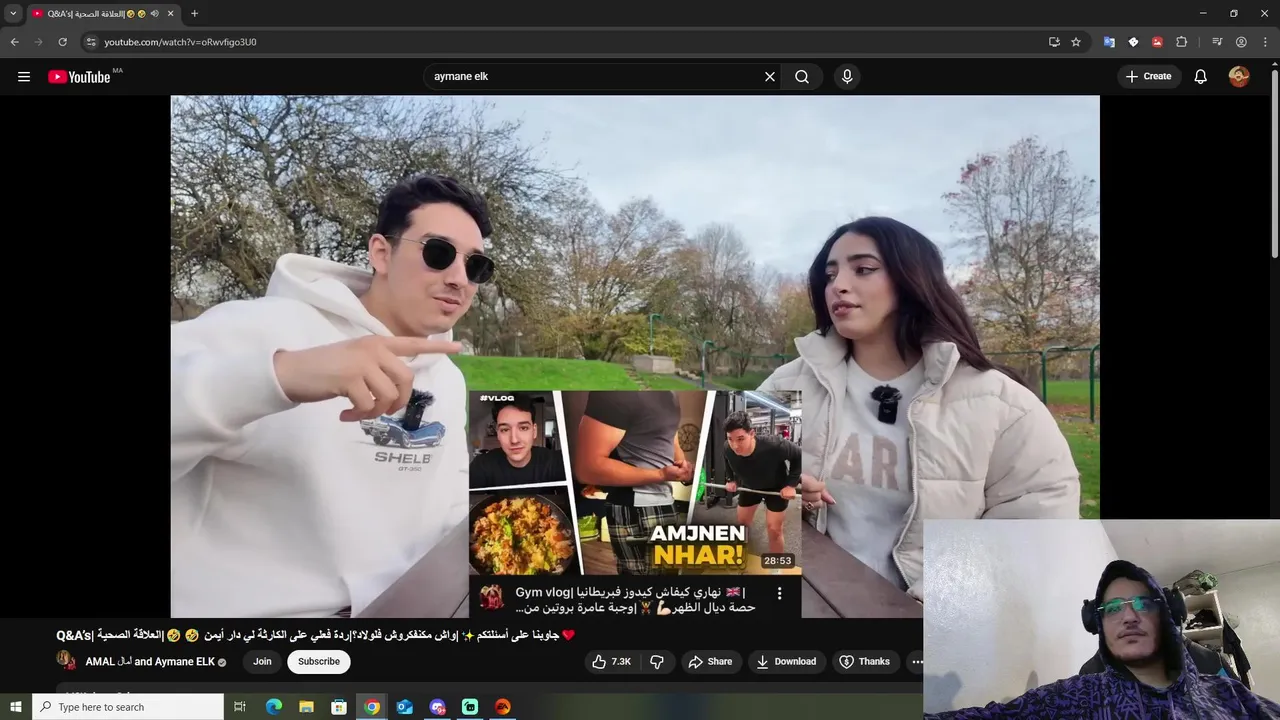Launch Microsoft Edge from the taskbar
Viewport: 1280px width, 720px height.
click(x=273, y=707)
